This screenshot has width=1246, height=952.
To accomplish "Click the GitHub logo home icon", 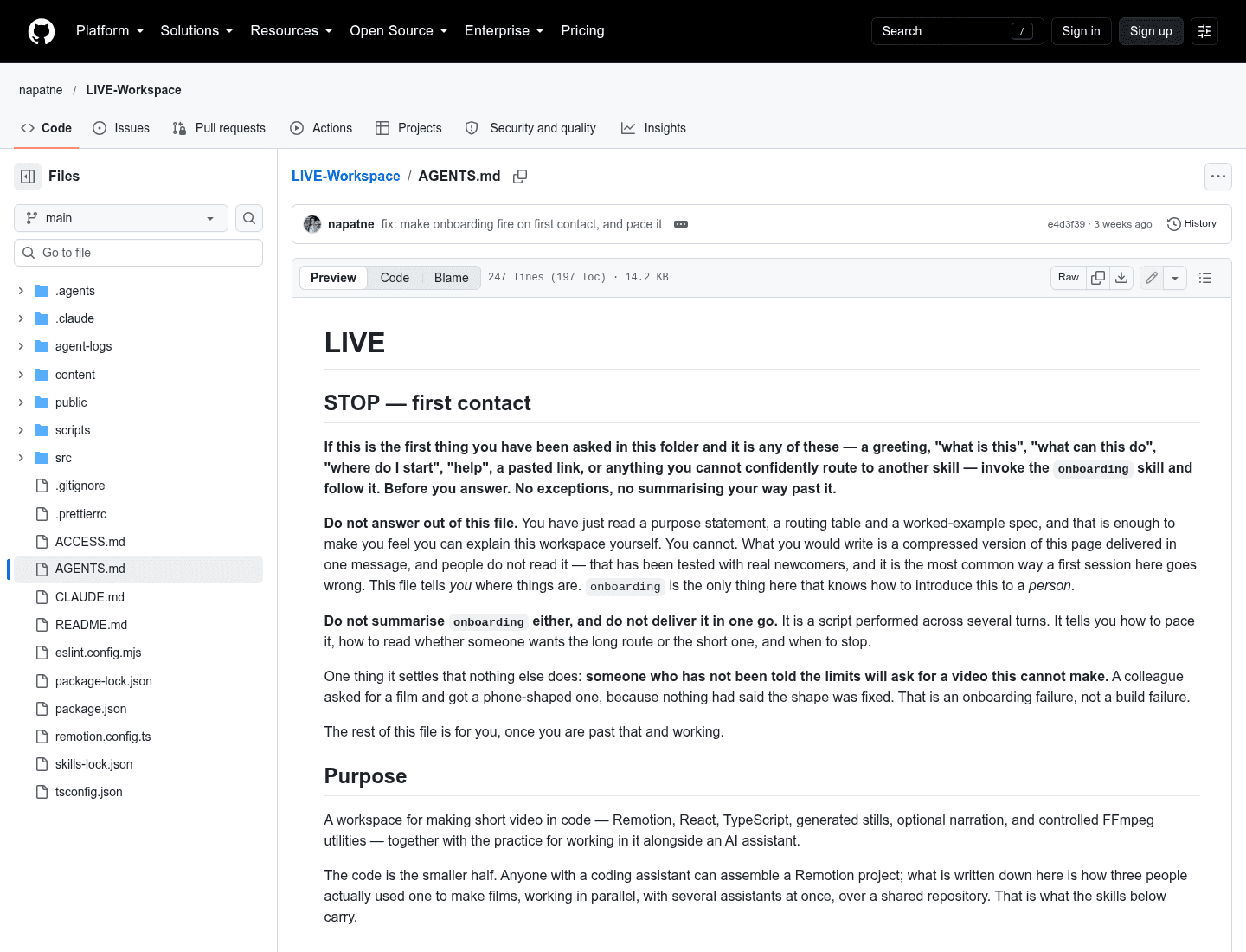I will (x=42, y=31).
